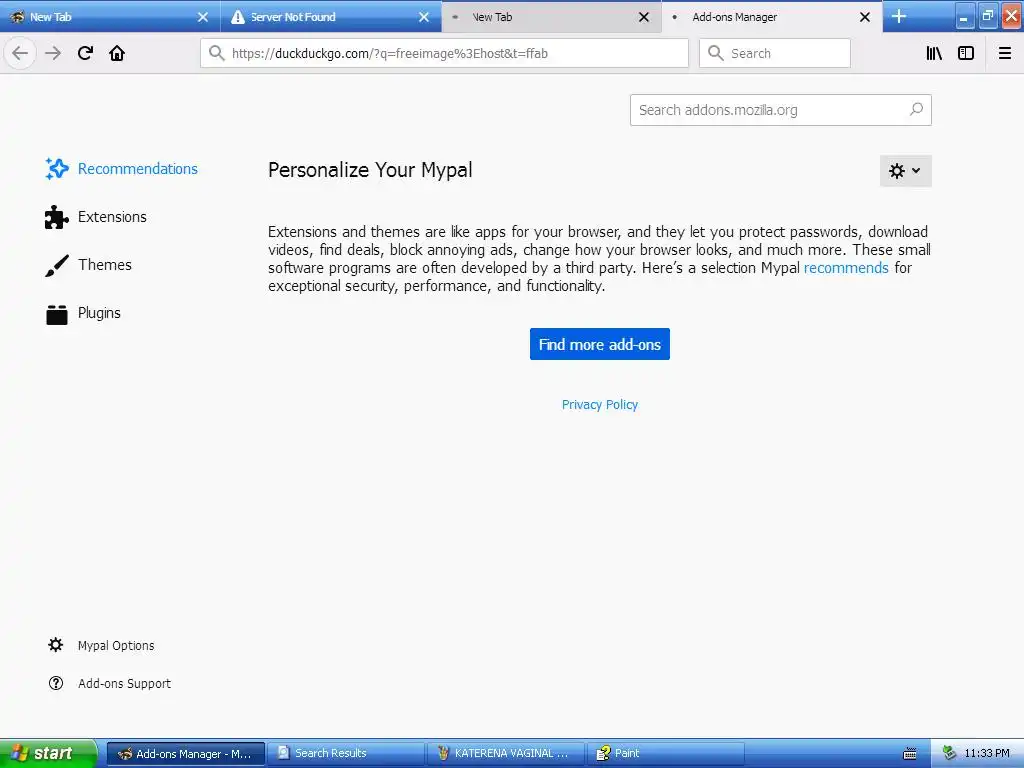This screenshot has height=768, width=1024.
Task: Open Mypal Options
Action: point(101,645)
